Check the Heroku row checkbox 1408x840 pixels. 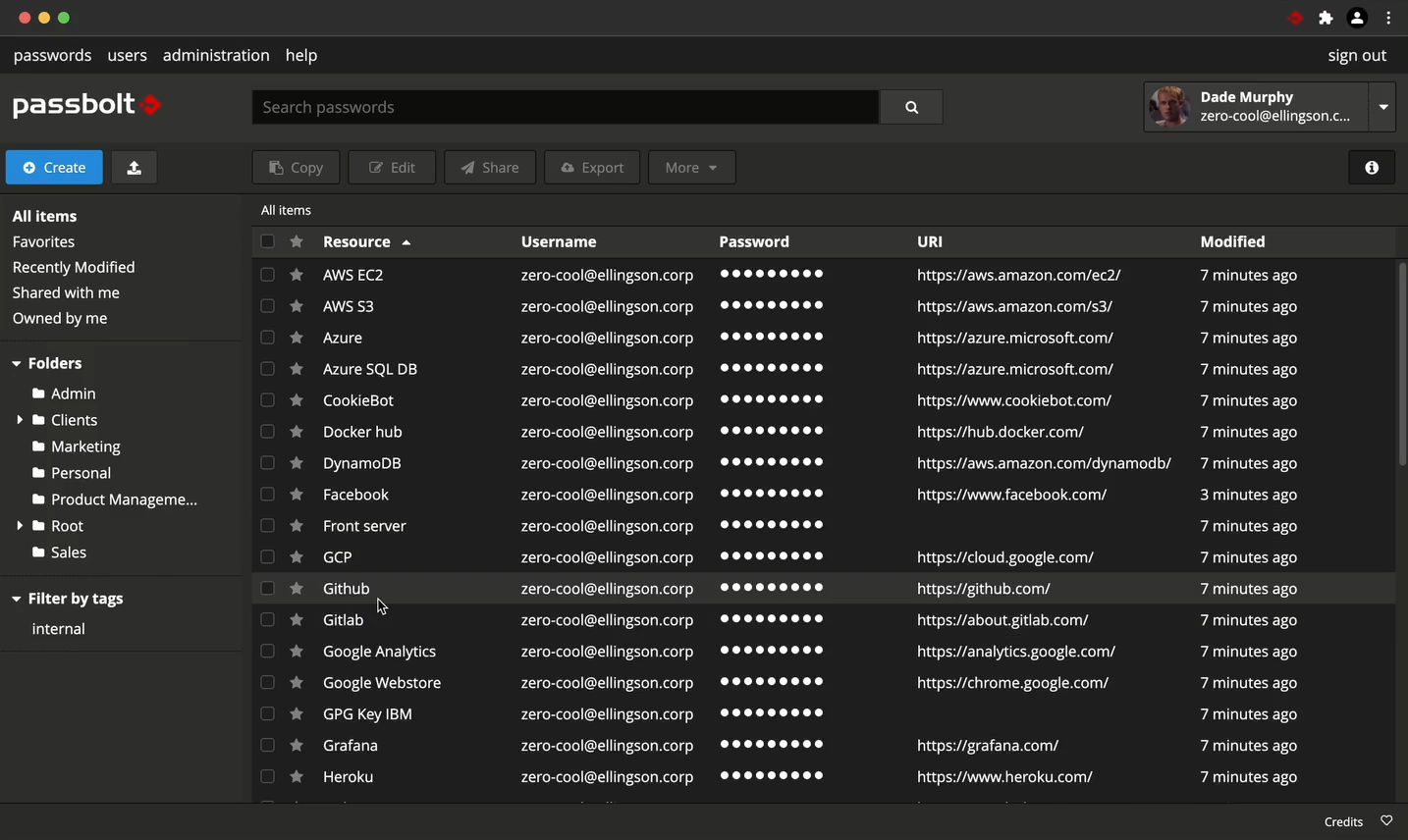pyautogui.click(x=267, y=777)
